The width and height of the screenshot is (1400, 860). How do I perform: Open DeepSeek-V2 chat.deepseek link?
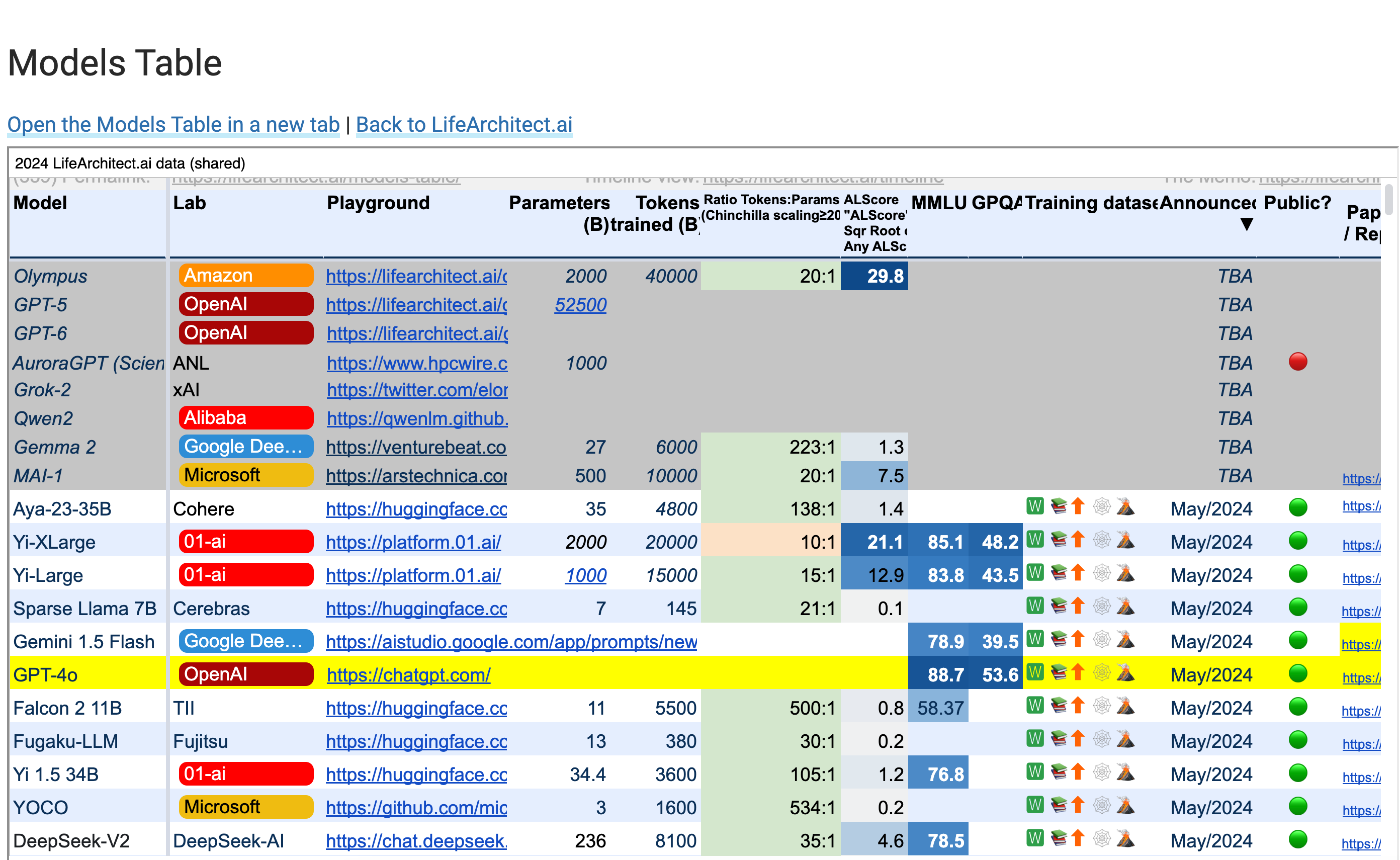coord(416,841)
